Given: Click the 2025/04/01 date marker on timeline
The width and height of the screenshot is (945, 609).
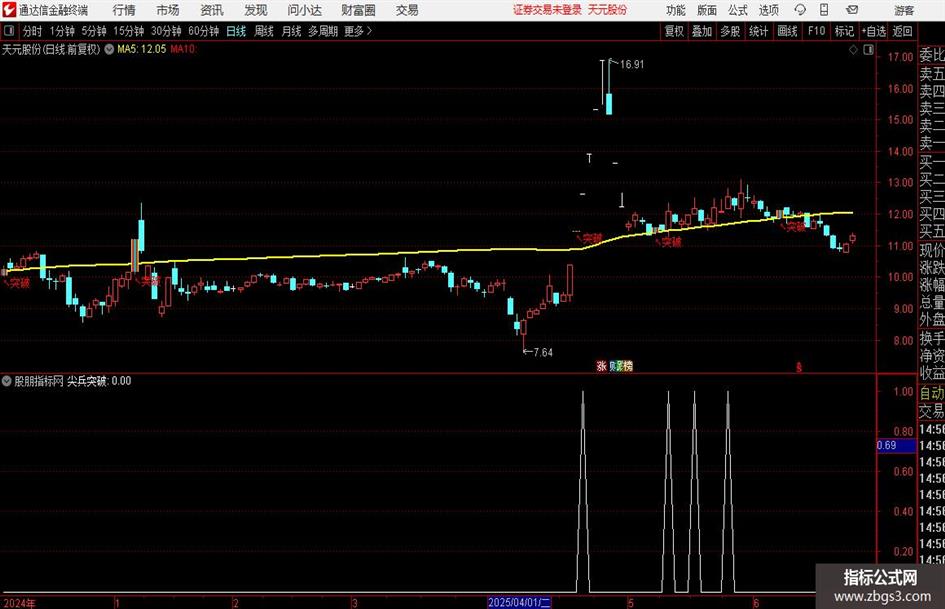Looking at the screenshot, I should coord(519,602).
